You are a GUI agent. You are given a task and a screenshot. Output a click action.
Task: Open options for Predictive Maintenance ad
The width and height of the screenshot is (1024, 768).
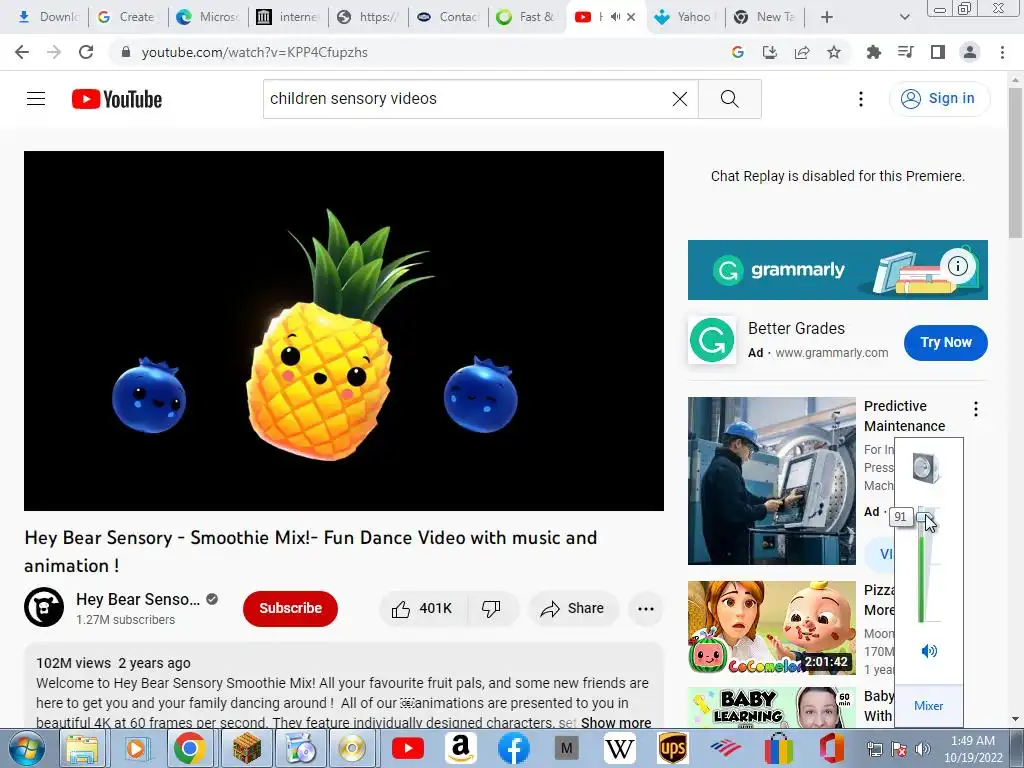(976, 409)
